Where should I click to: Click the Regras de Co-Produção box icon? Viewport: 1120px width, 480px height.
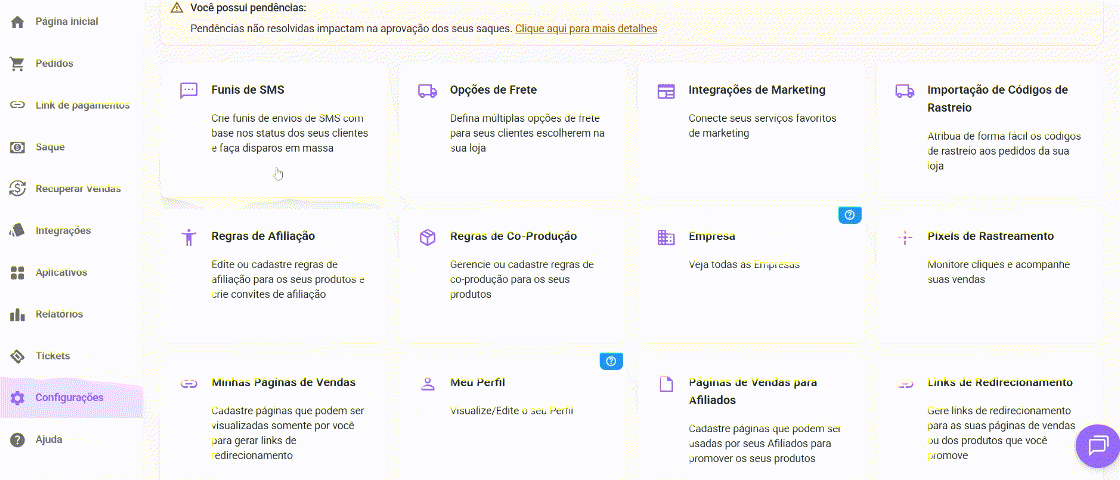(x=427, y=237)
